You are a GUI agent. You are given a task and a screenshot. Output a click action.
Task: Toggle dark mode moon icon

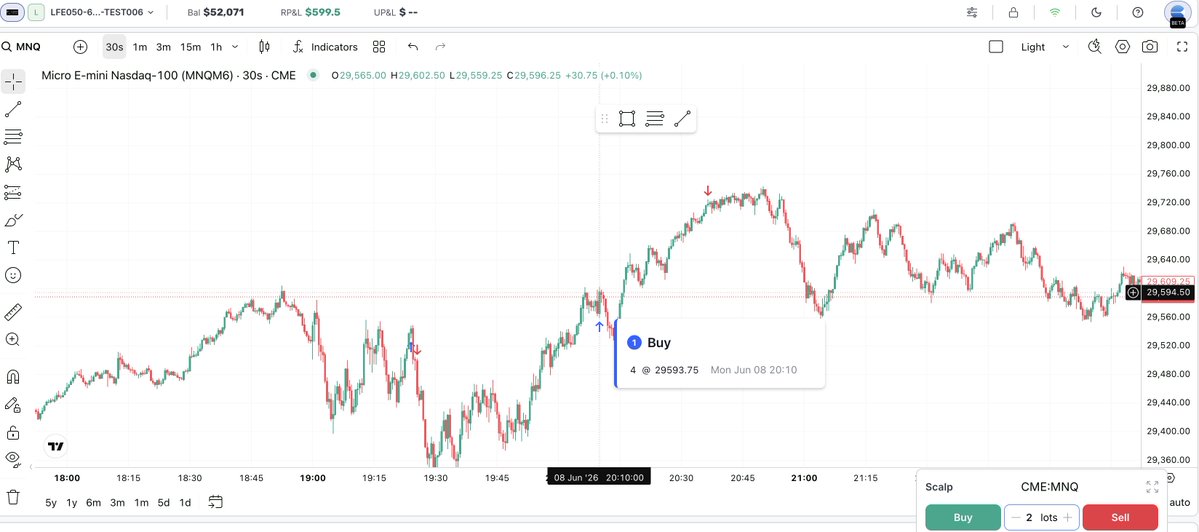(1097, 12)
